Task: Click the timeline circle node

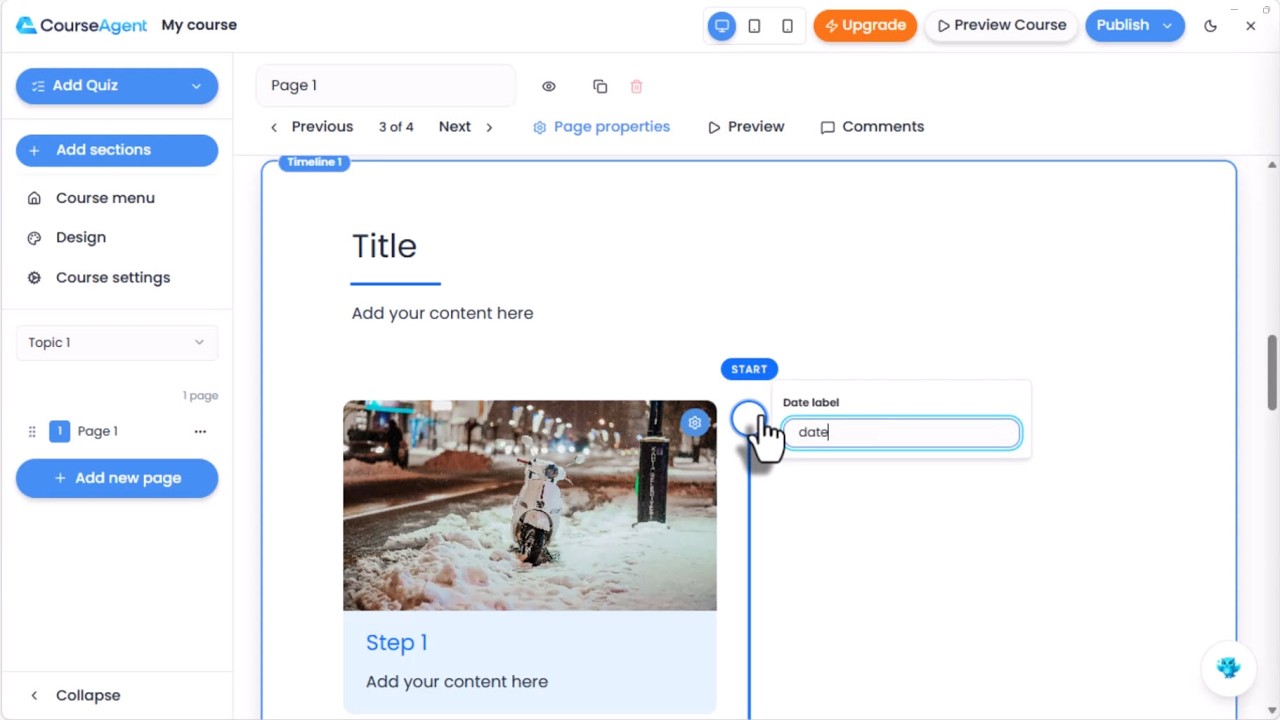Action: tap(748, 420)
